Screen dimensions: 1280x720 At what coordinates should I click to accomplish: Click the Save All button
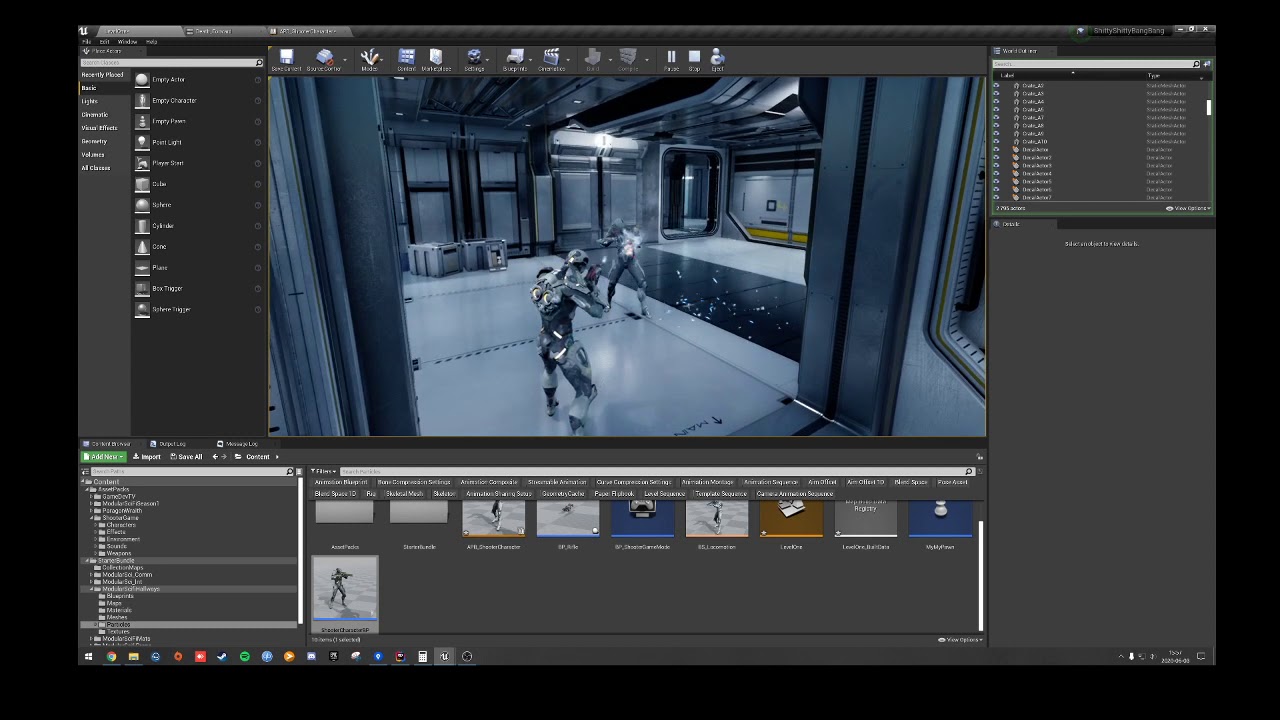coord(186,457)
